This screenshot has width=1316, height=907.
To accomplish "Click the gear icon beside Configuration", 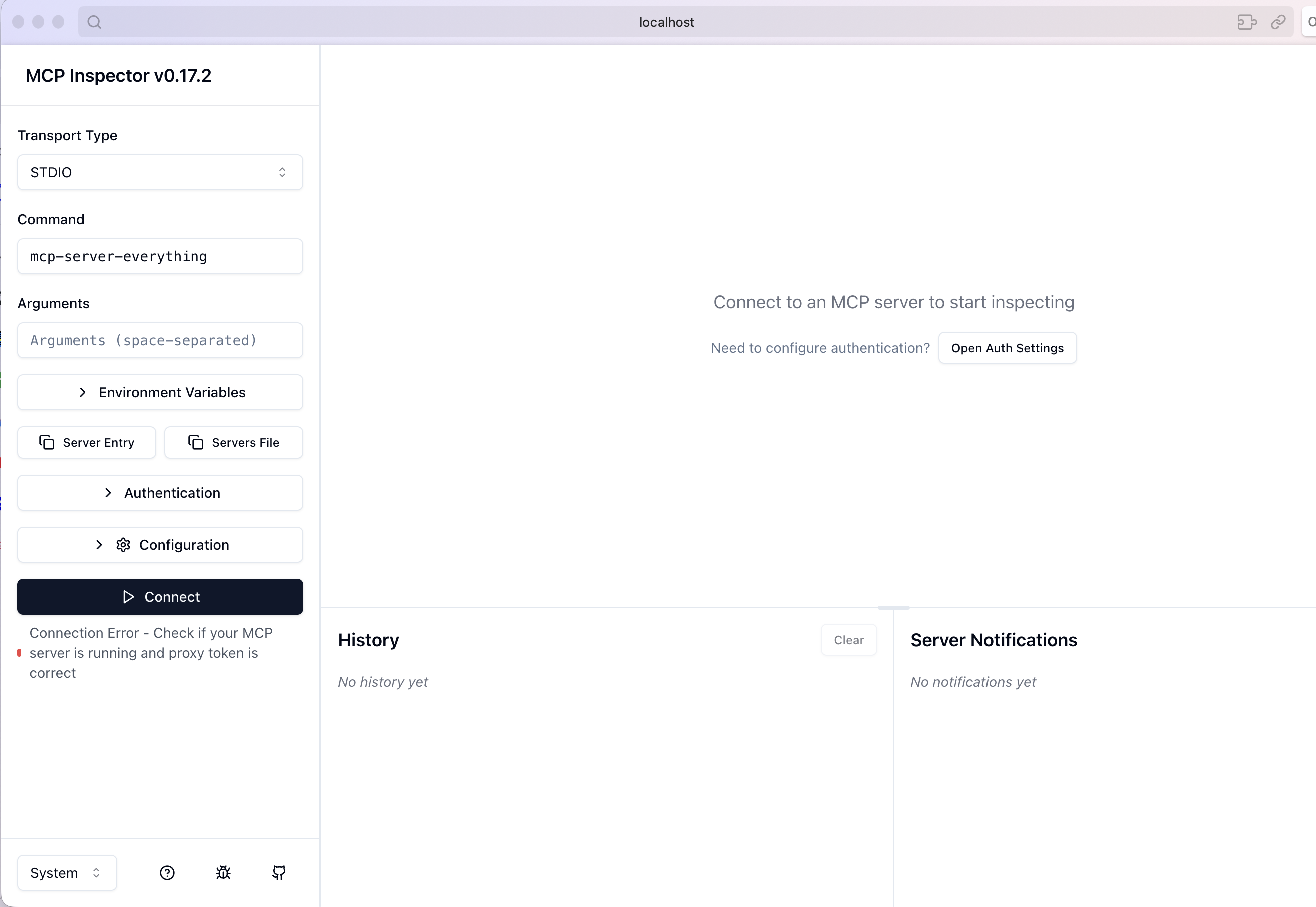I will (123, 545).
